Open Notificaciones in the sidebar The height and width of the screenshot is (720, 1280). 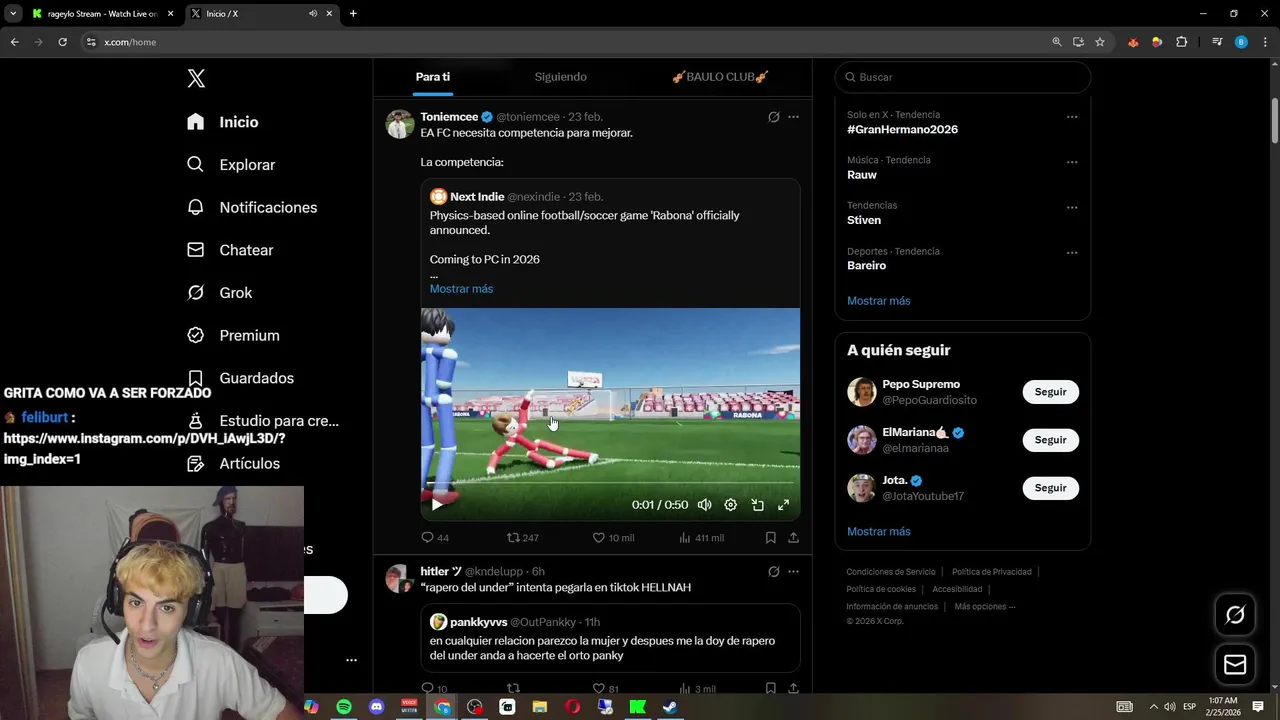(x=252, y=207)
